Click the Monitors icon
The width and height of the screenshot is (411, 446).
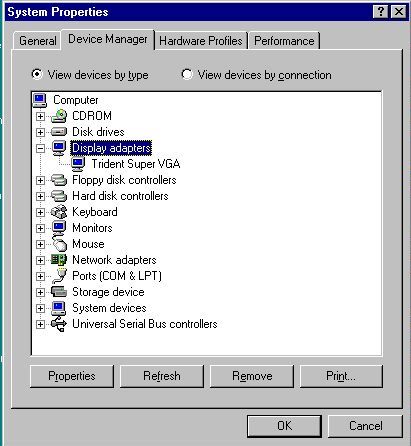pyautogui.click(x=59, y=228)
